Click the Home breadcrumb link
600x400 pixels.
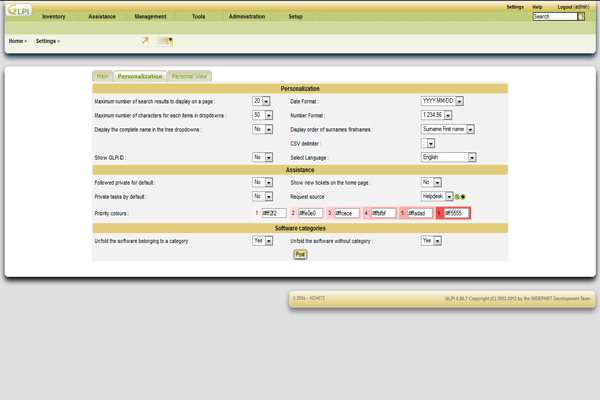pos(16,41)
